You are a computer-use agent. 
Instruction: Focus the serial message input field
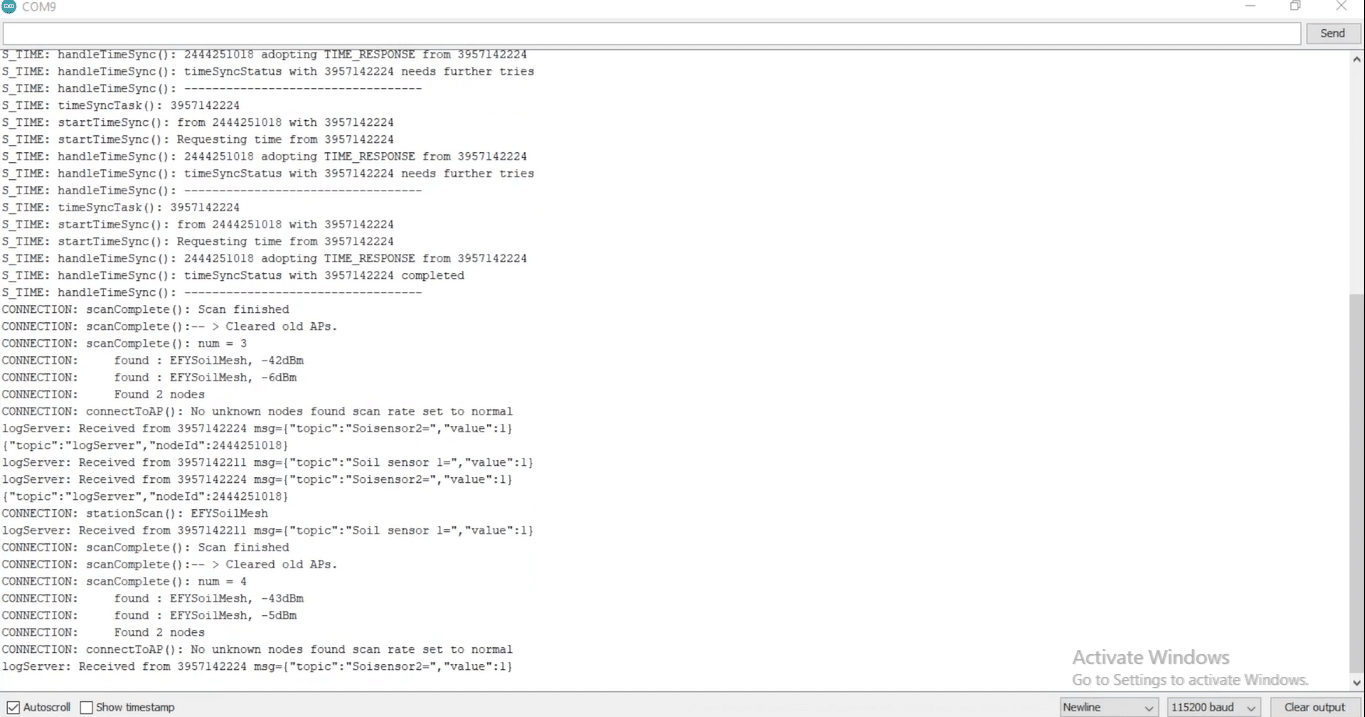pyautogui.click(x=650, y=33)
